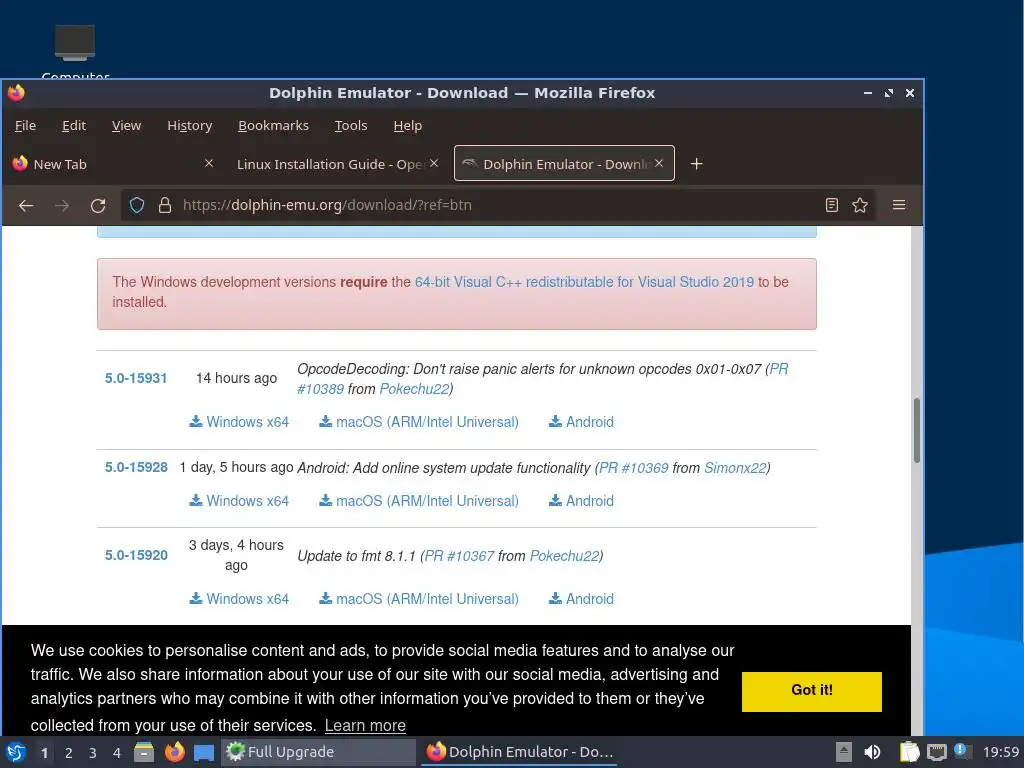Open PR #10389 link
The image size is (1024, 768).
(320, 389)
